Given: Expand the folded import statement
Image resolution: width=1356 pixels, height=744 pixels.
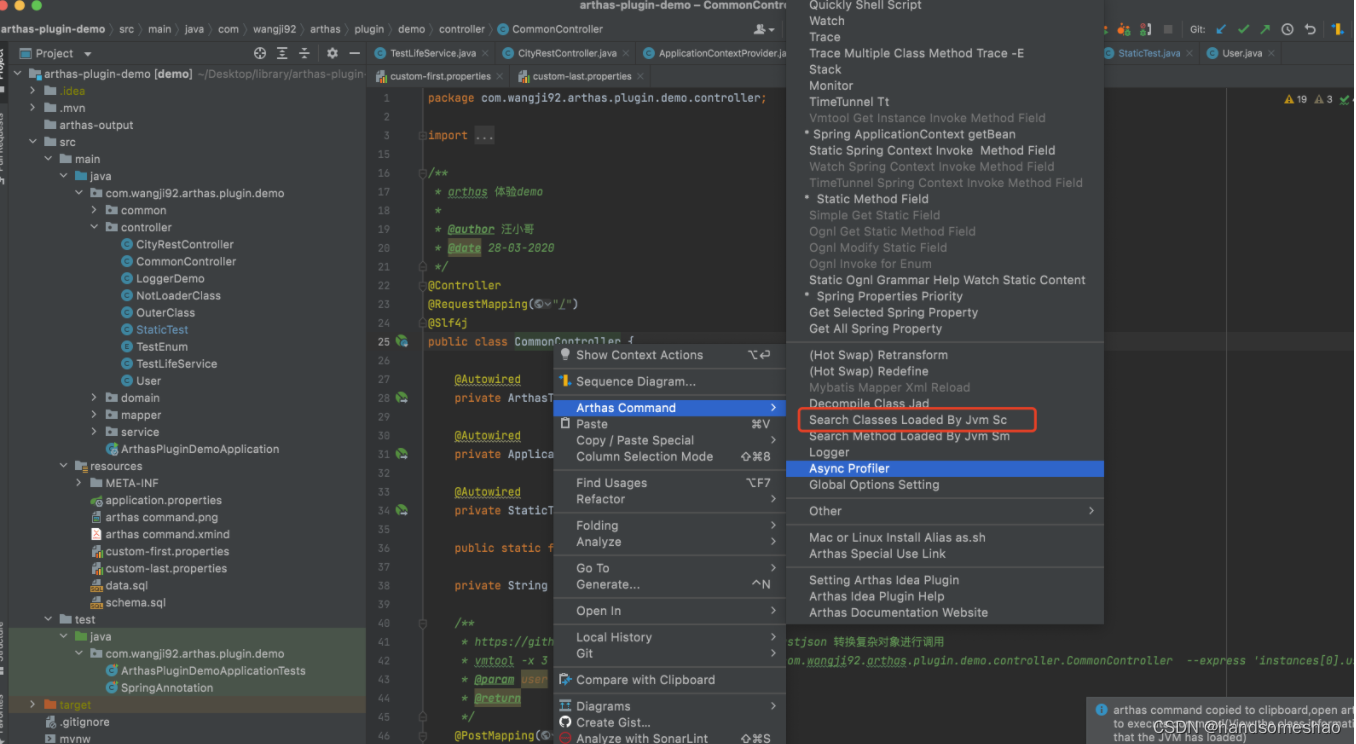Looking at the screenshot, I should 483,136.
